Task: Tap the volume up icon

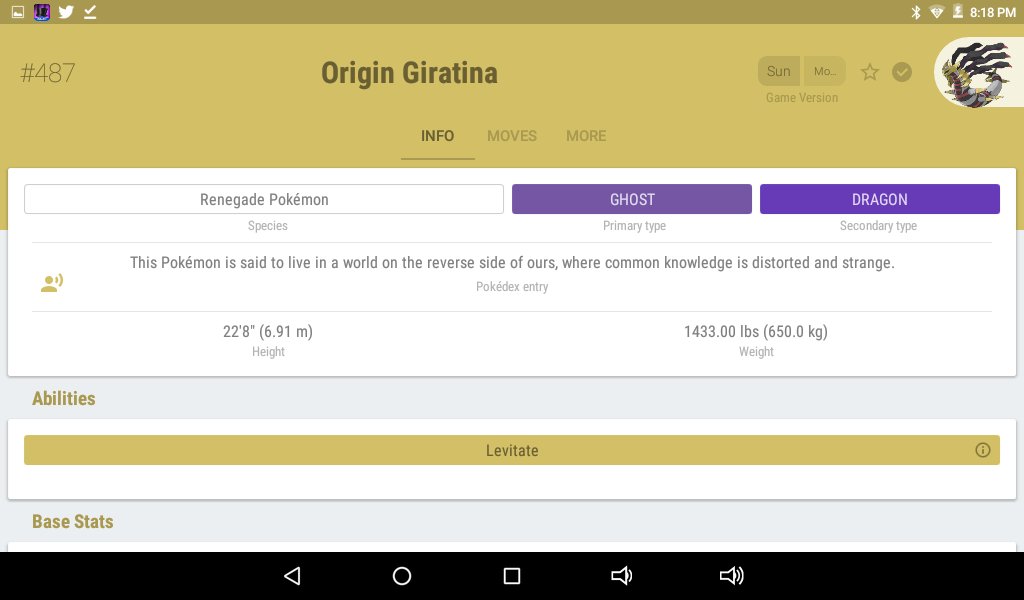Action: coord(731,575)
